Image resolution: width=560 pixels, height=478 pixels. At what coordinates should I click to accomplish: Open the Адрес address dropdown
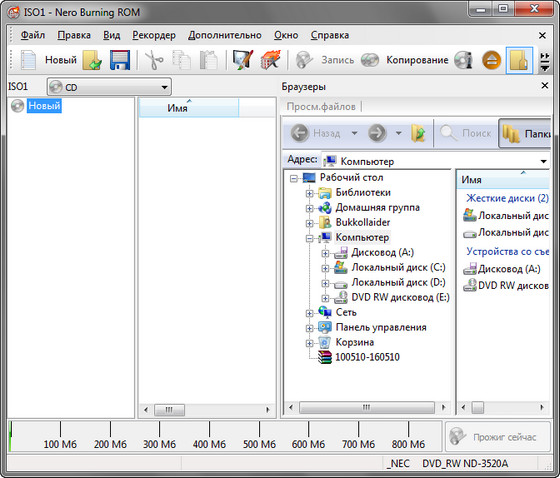pos(544,161)
